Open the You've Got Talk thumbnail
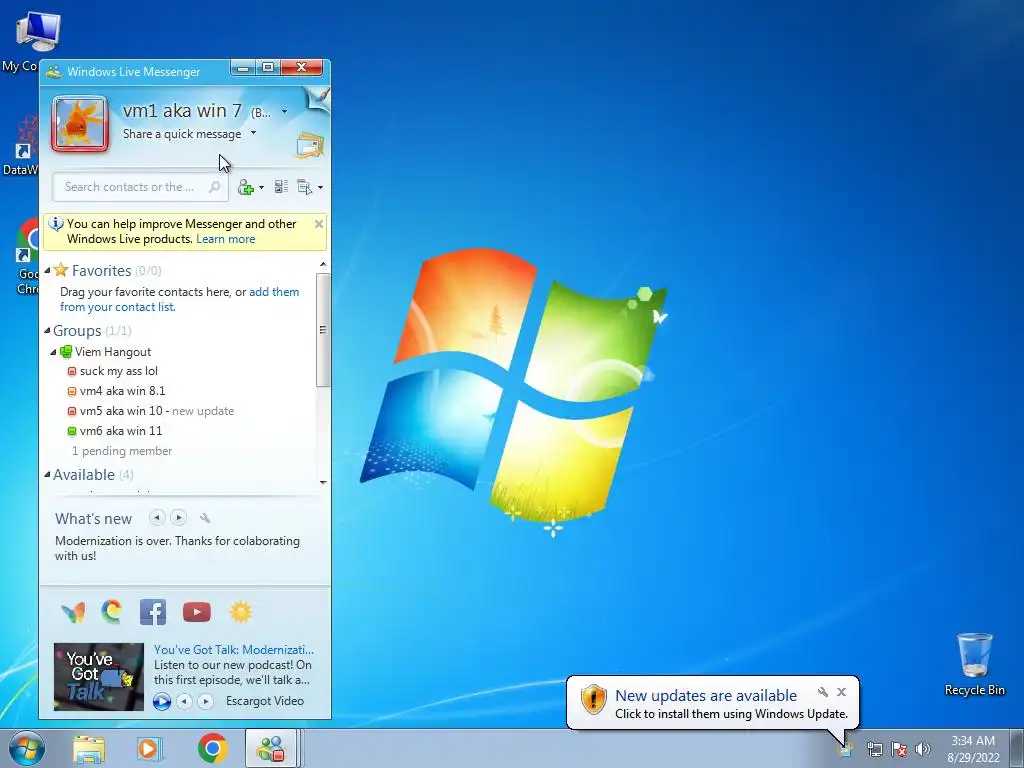 99,677
